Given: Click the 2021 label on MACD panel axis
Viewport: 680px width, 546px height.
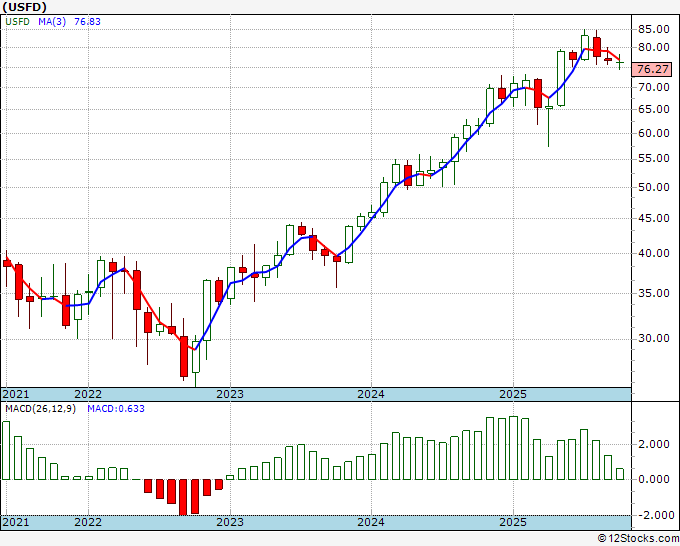Looking at the screenshot, I should (x=16, y=521).
